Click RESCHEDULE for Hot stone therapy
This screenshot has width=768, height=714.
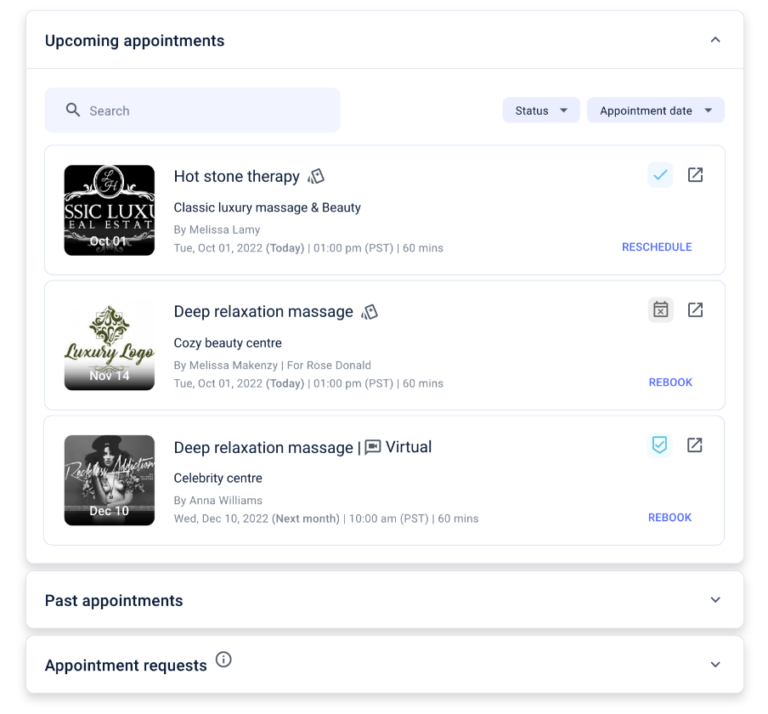tap(656, 247)
